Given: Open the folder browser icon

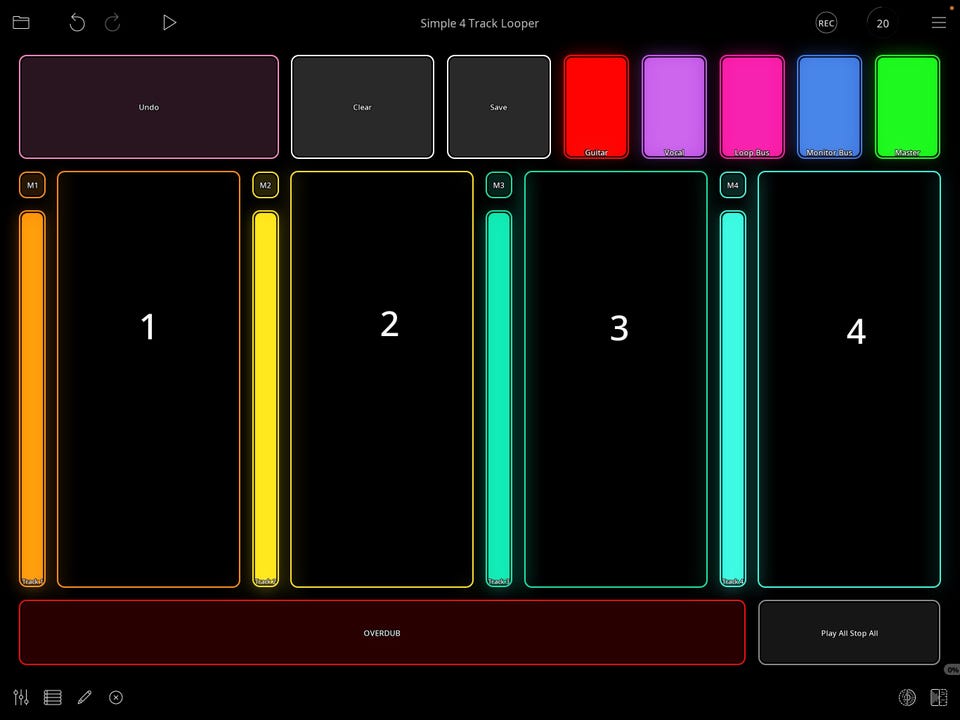Looking at the screenshot, I should click(21, 23).
